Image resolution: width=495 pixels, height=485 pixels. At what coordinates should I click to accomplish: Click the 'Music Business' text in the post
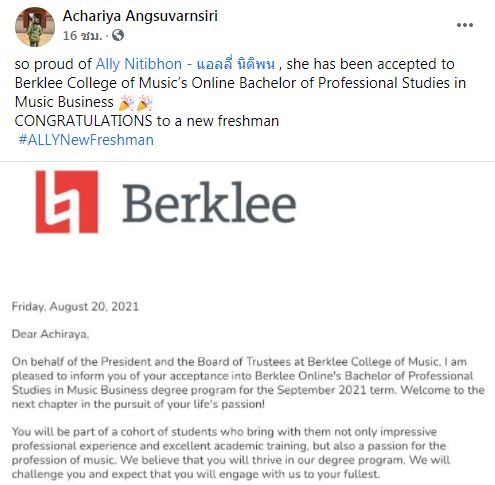pyautogui.click(x=64, y=102)
